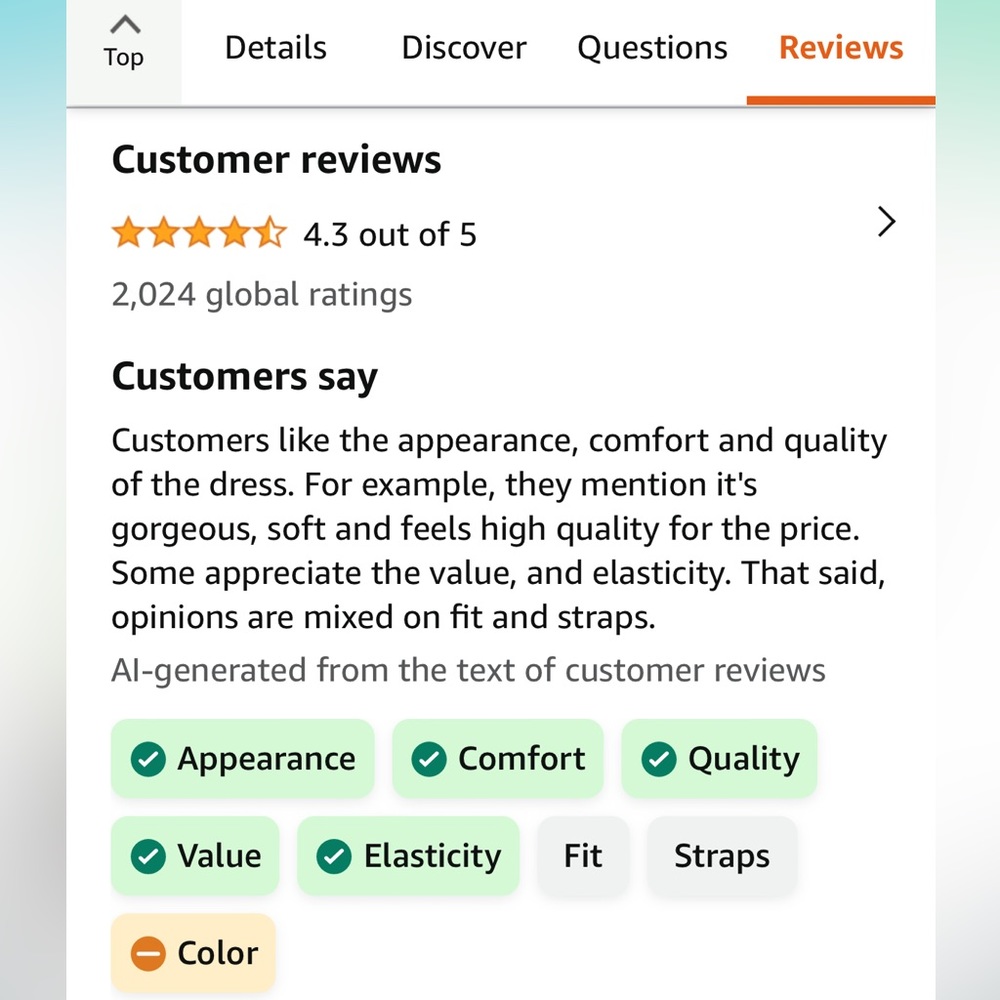Click the Comfort green checkmark icon
The image size is (1000, 1000).
click(429, 759)
